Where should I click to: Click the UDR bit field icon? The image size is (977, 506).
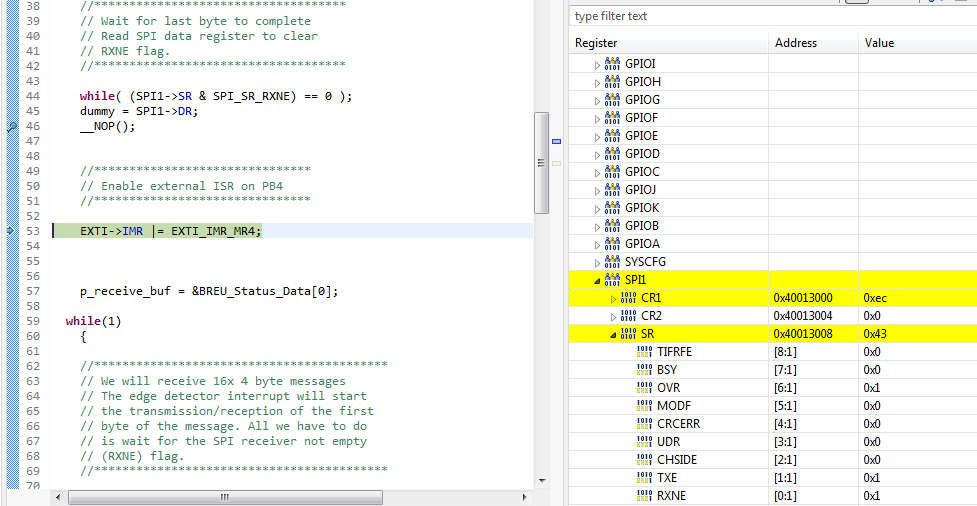644,442
